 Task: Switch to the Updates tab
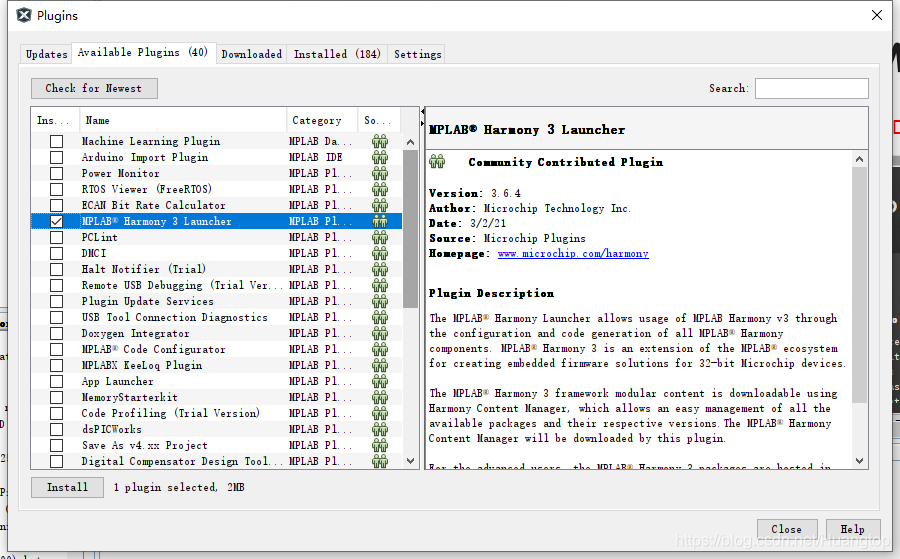(46, 54)
